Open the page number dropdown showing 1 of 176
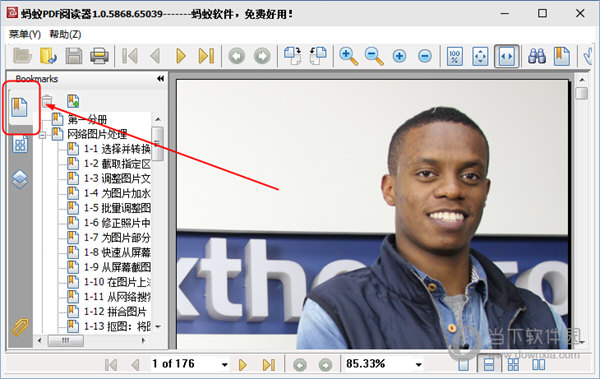Screen dimensions: 600x379 (225, 364)
